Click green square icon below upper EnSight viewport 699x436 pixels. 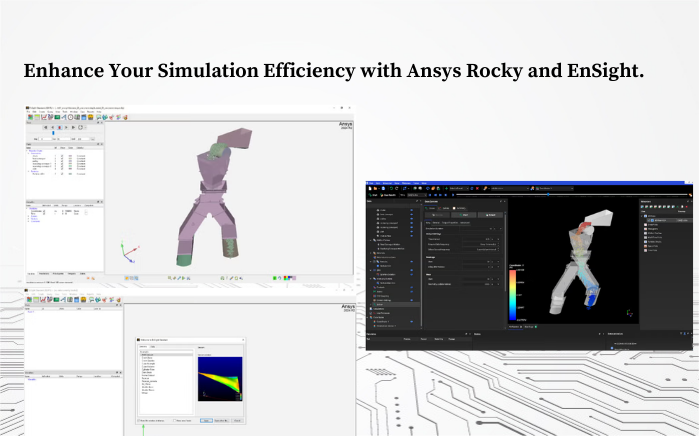[x=275, y=278]
